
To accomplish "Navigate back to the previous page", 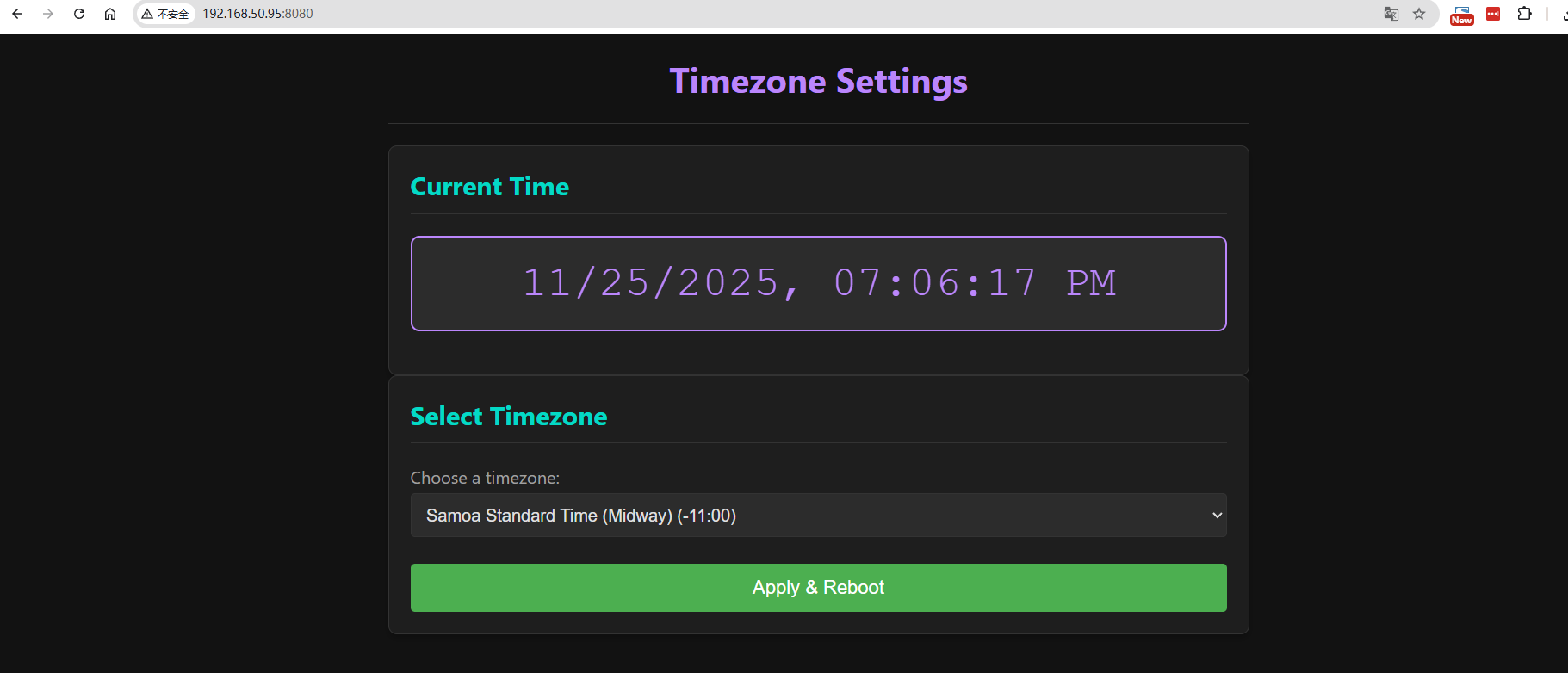I will pos(17,14).
